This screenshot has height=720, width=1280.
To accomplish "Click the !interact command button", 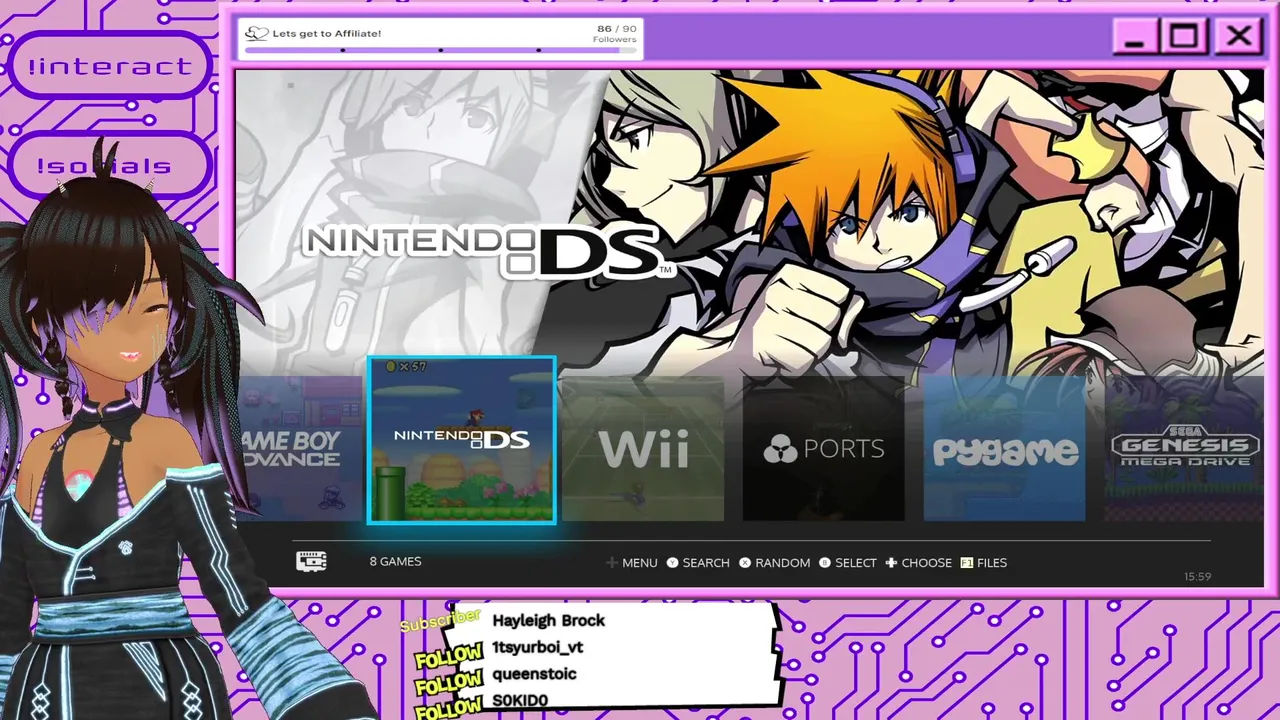I will click(110, 67).
